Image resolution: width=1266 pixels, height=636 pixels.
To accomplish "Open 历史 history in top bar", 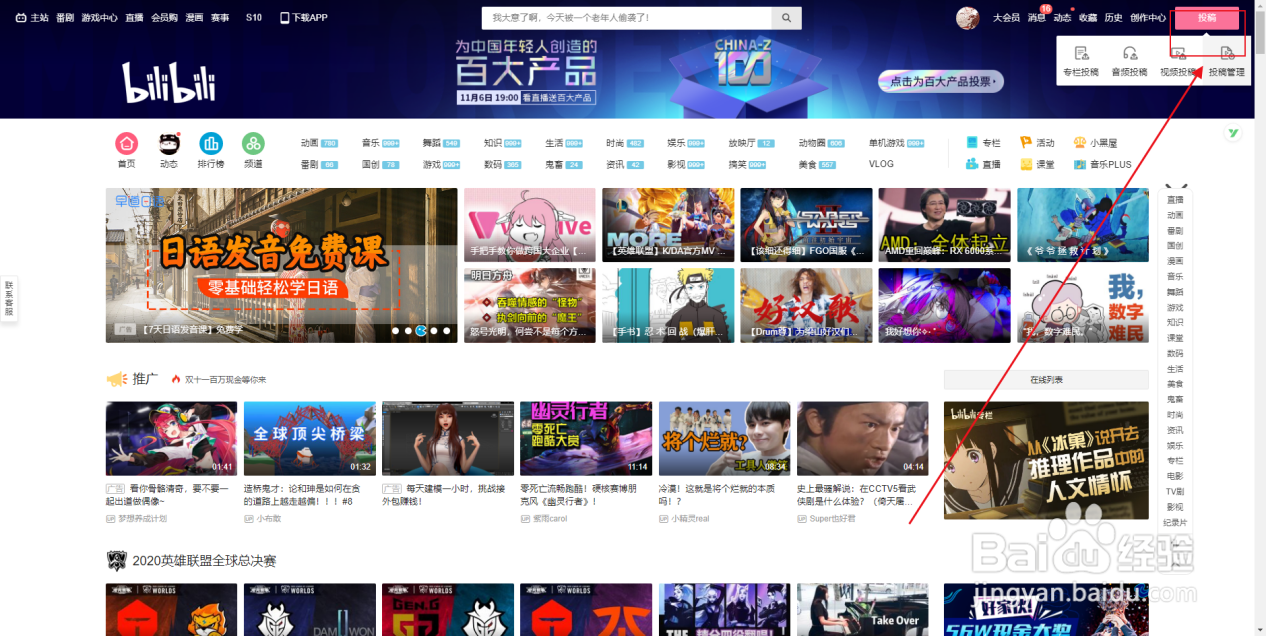I will coord(1113,18).
